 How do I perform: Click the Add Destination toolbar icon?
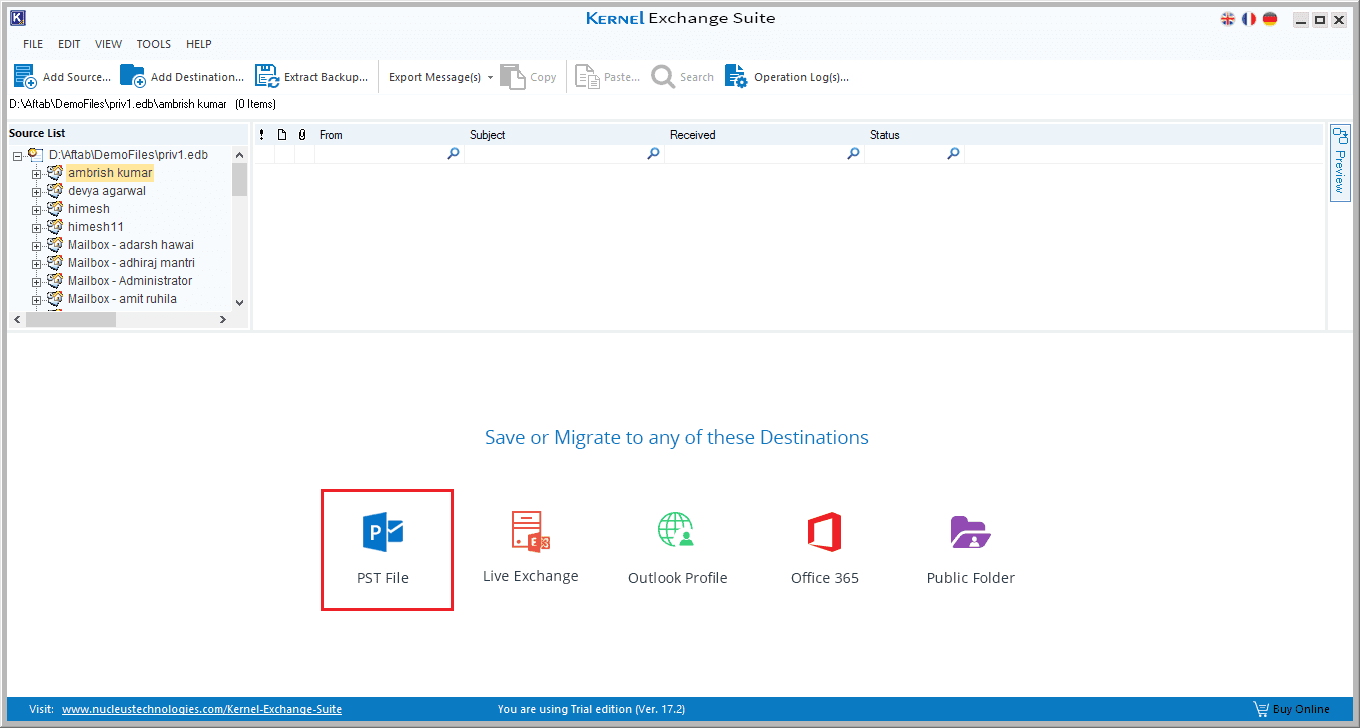pyautogui.click(x=132, y=76)
